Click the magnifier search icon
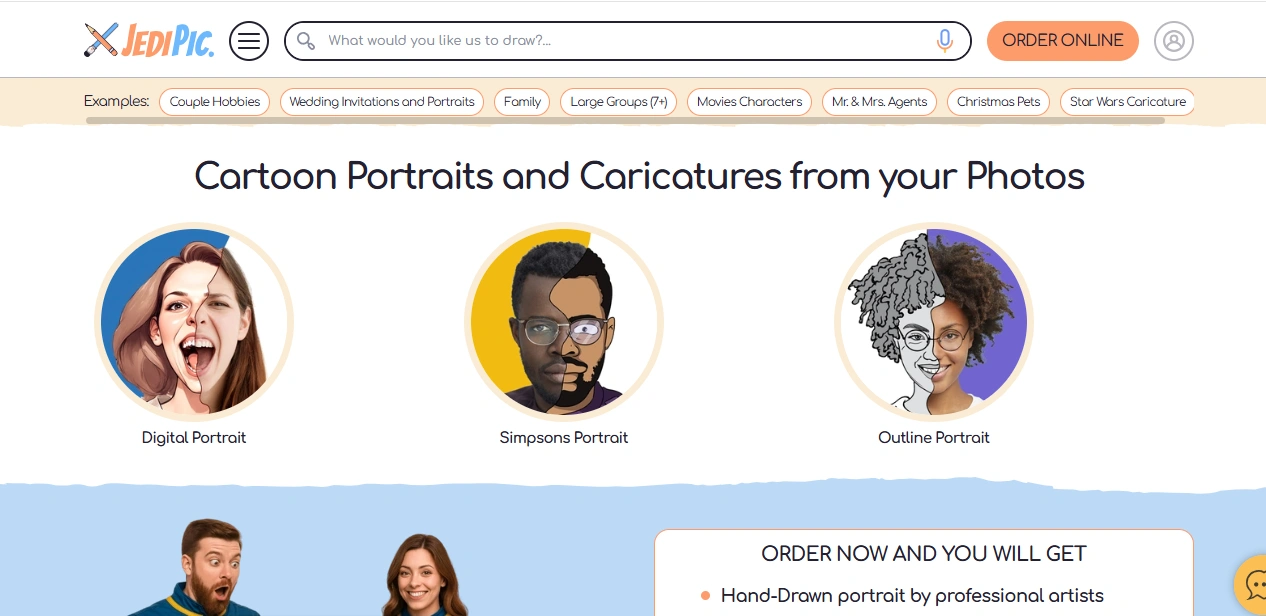 click(306, 41)
